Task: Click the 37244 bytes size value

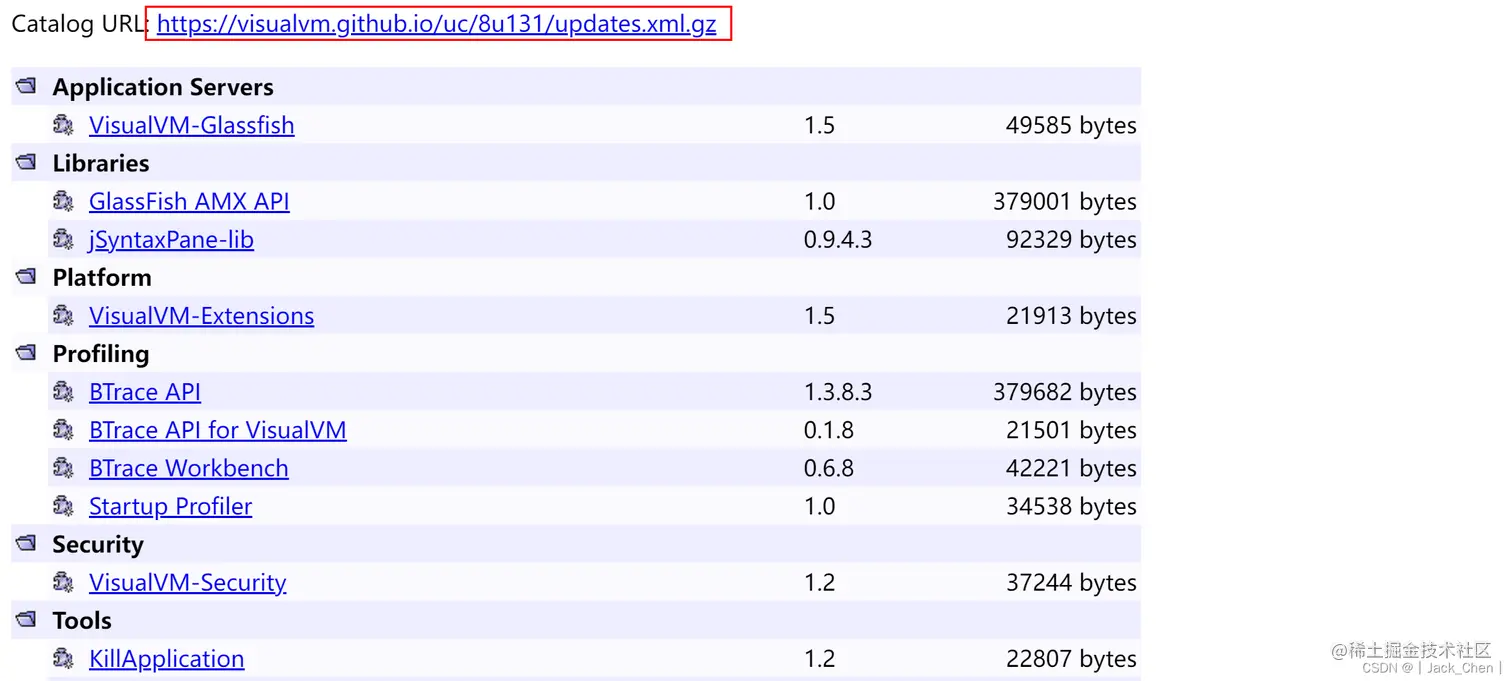Action: pyautogui.click(x=1071, y=582)
